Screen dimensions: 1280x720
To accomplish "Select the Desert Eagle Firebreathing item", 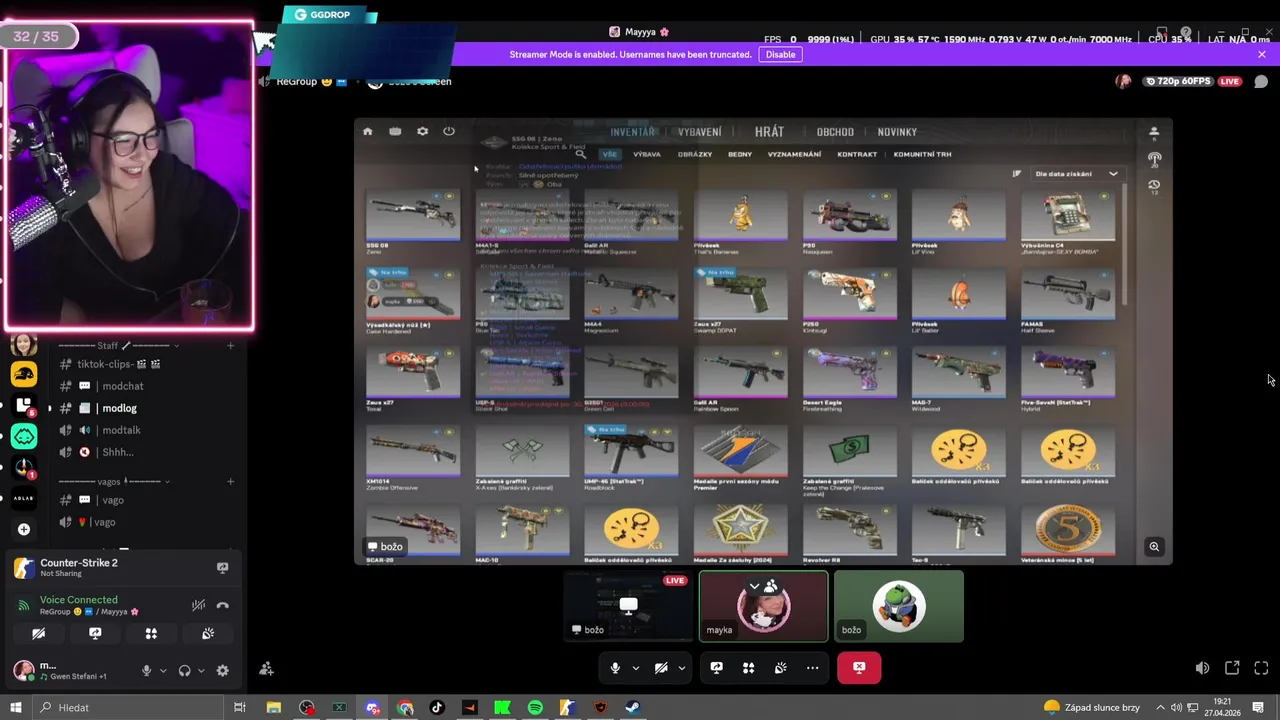I will click(x=849, y=372).
